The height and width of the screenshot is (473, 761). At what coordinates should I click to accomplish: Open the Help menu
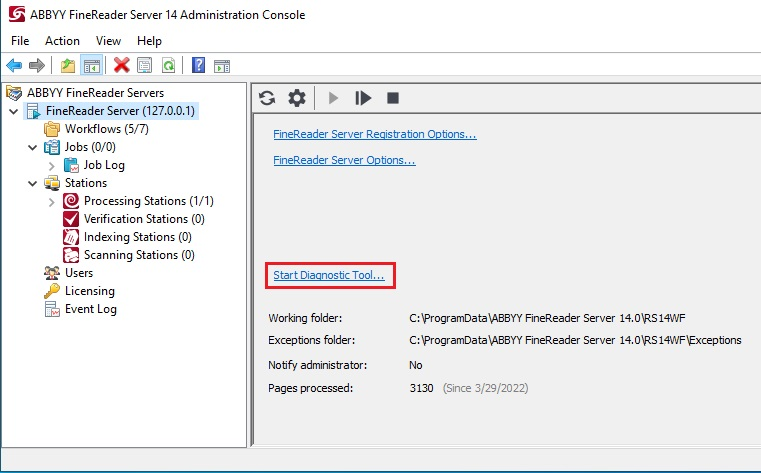pos(149,41)
